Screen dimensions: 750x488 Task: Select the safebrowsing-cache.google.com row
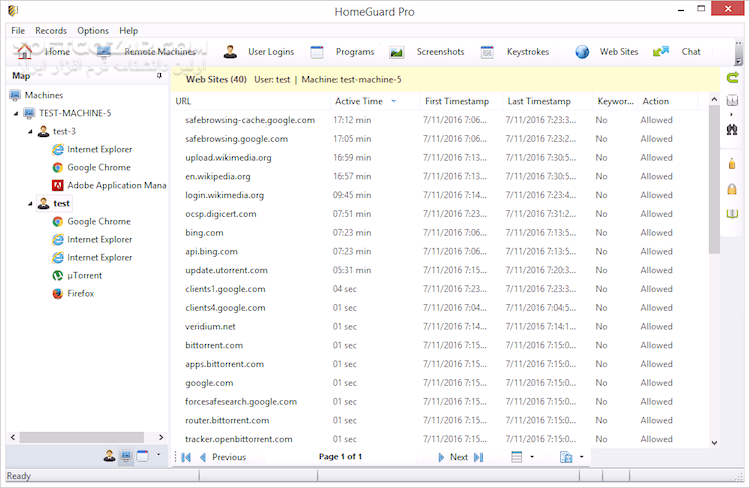point(439,120)
